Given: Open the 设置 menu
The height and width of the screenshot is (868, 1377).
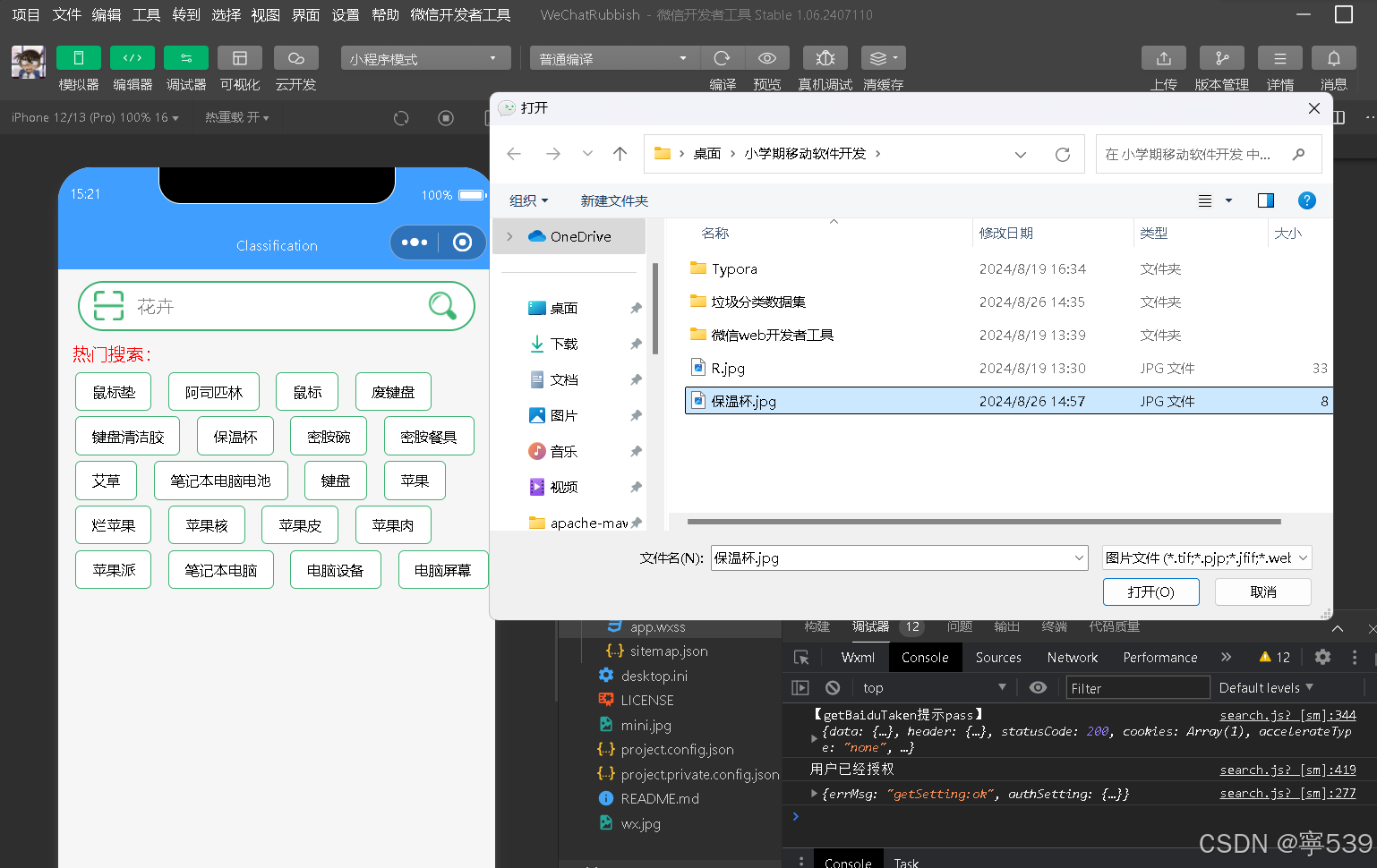Looking at the screenshot, I should click(346, 14).
